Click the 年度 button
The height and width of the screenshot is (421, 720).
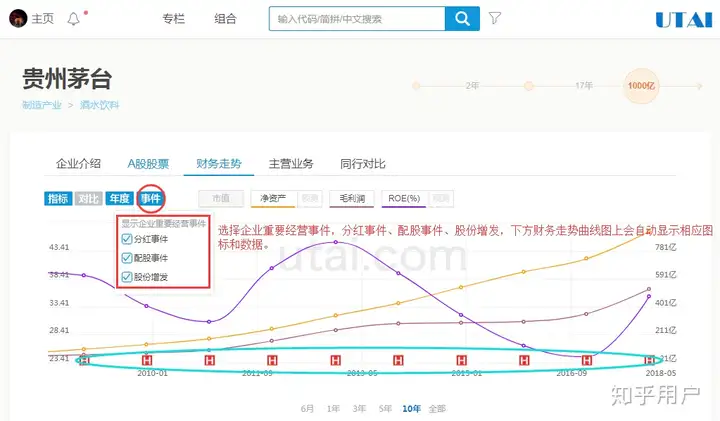pos(119,198)
